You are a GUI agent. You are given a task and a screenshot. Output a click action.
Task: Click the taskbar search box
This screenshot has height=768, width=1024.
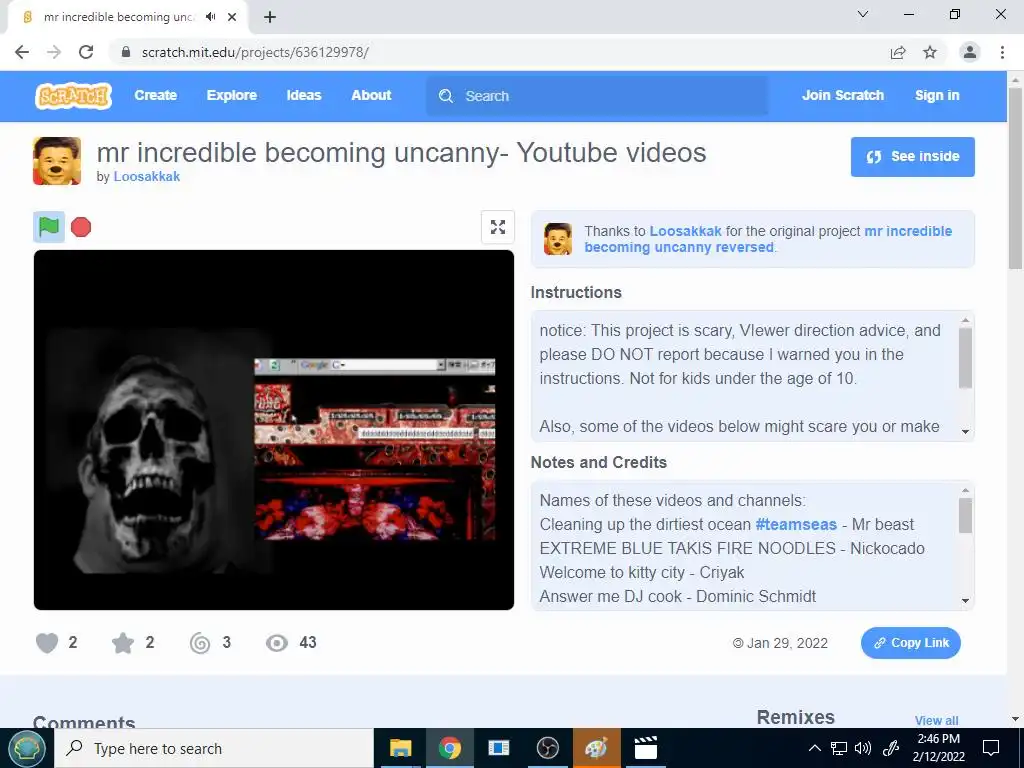tap(214, 748)
